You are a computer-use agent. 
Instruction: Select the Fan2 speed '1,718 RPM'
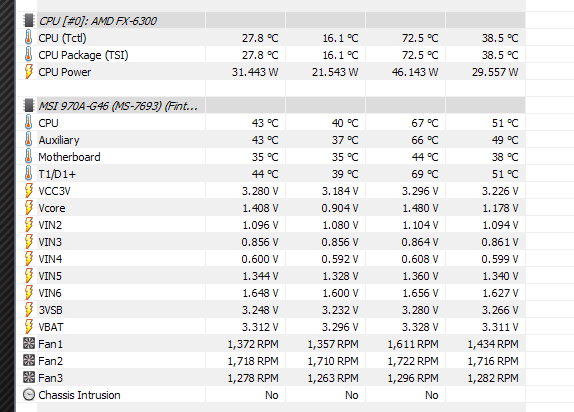(x=253, y=361)
